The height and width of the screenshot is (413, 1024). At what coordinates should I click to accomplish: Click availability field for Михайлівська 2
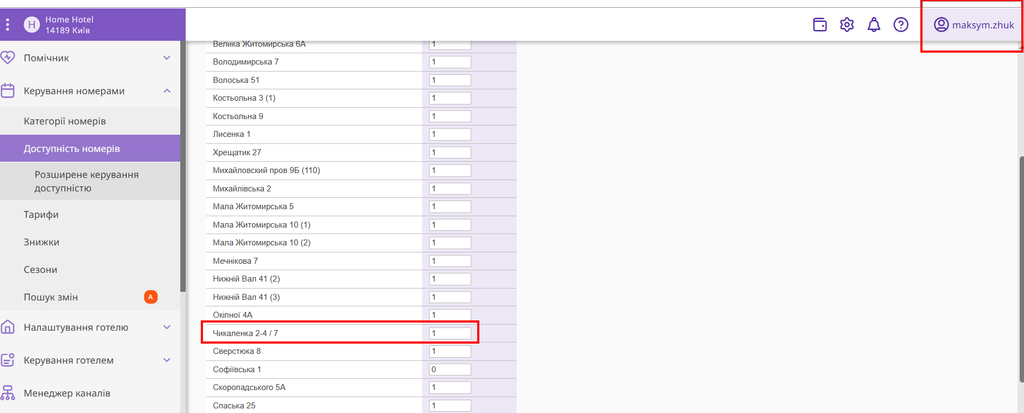click(x=450, y=188)
